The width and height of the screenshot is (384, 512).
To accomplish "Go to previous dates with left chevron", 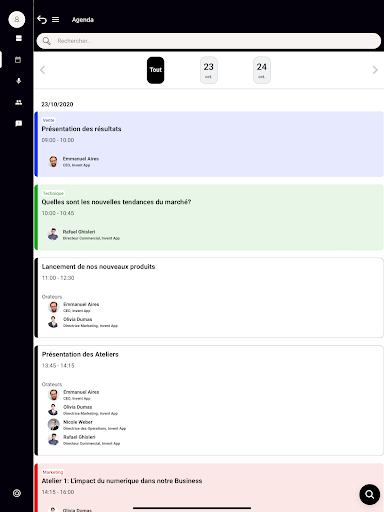I will (42, 70).
